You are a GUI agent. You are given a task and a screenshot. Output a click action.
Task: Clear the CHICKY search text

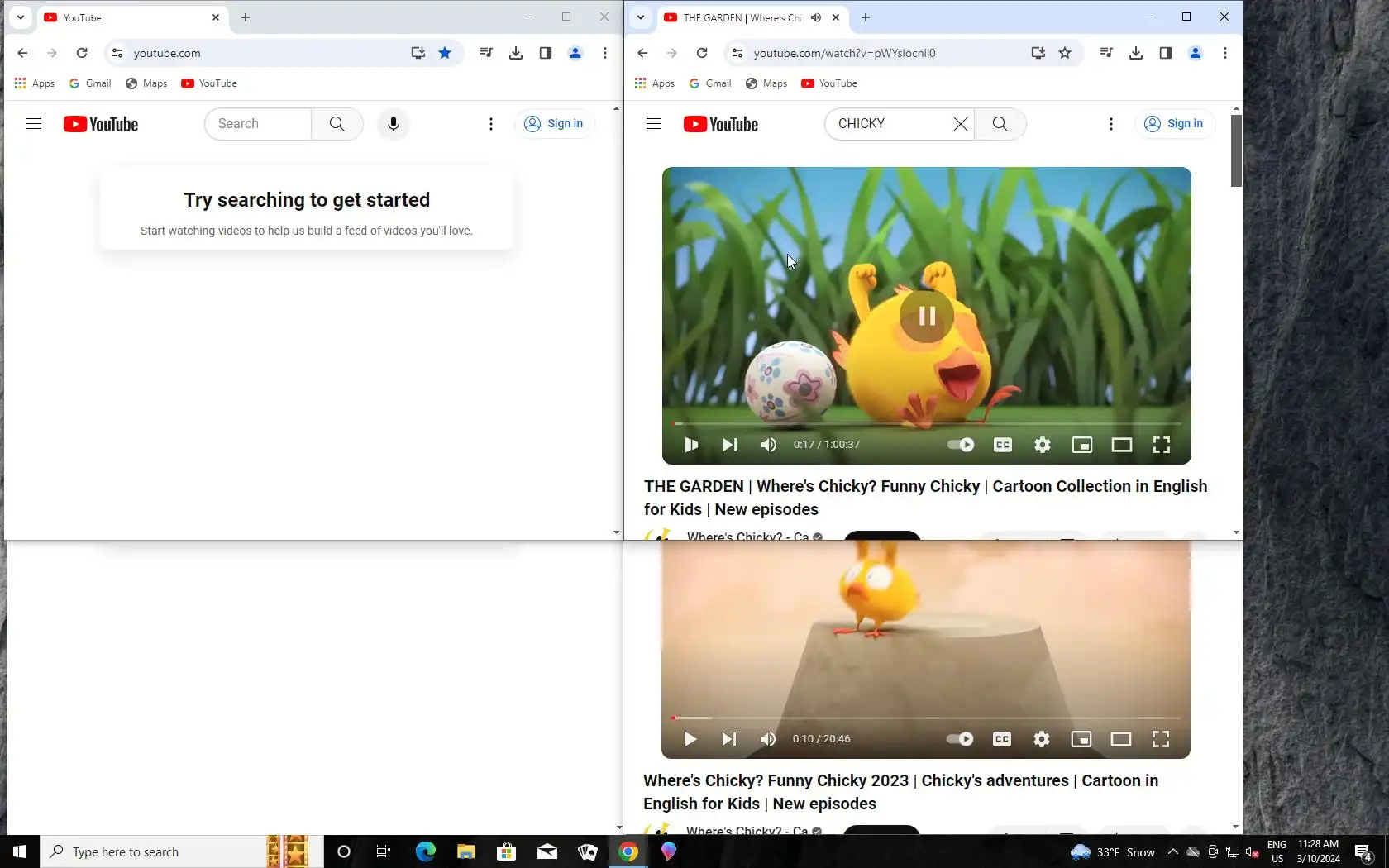click(x=960, y=124)
